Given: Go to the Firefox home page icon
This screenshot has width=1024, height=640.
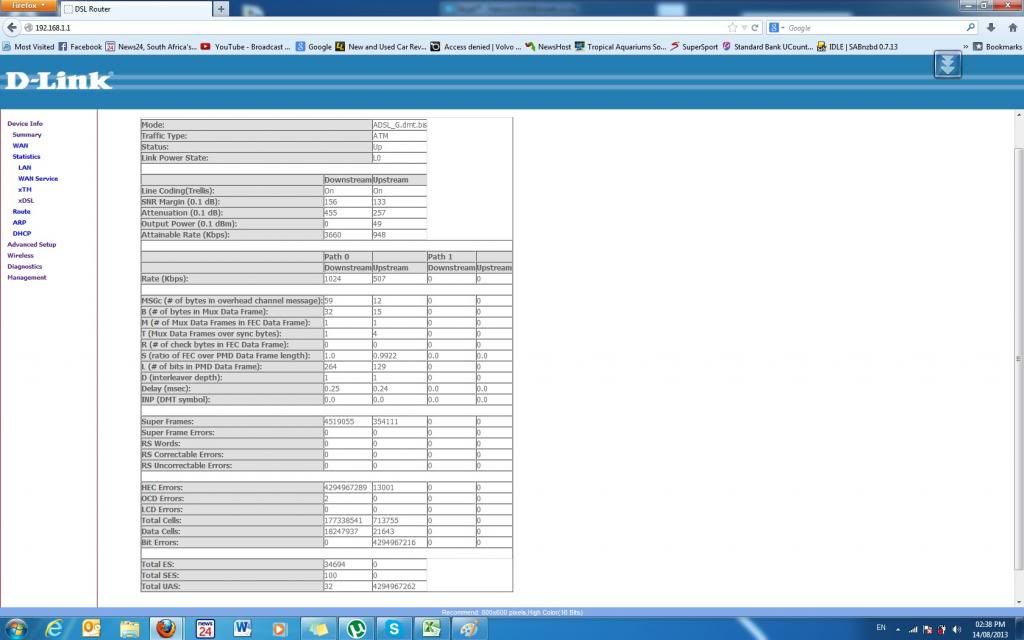Looking at the screenshot, I should (1010, 28).
